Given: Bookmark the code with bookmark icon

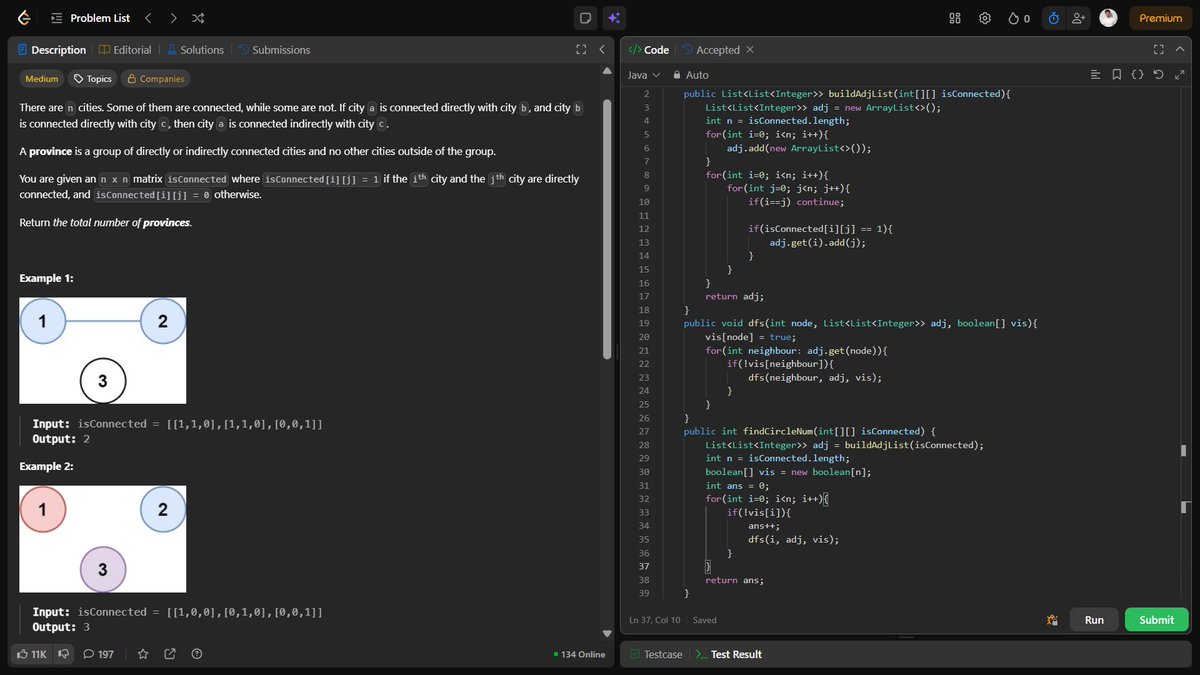Looking at the screenshot, I should pos(1116,75).
